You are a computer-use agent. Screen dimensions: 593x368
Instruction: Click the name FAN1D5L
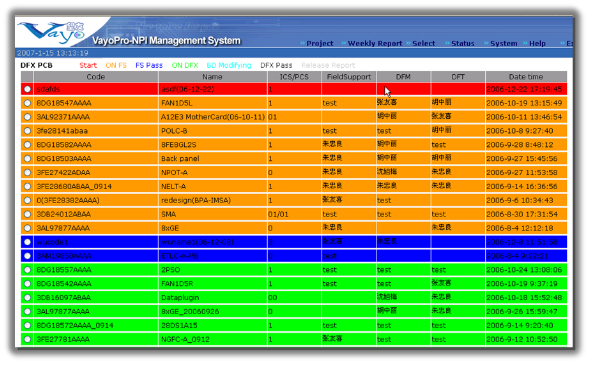177,103
